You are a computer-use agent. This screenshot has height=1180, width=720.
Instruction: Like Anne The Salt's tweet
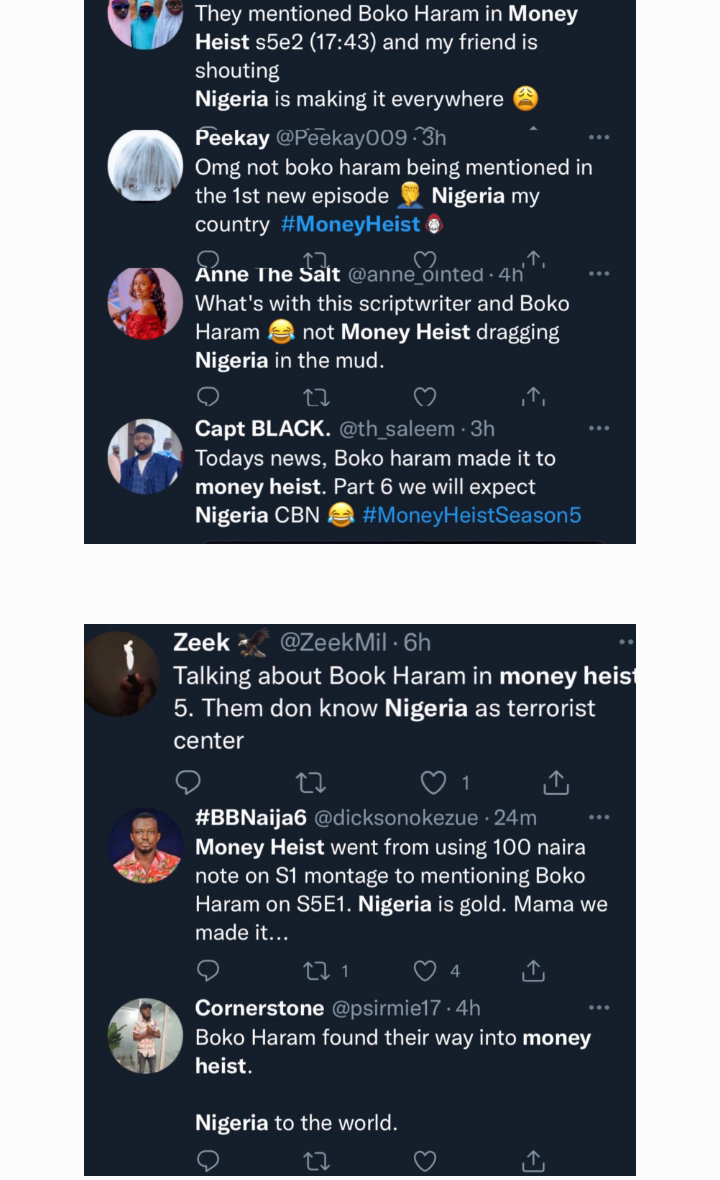pyautogui.click(x=425, y=397)
